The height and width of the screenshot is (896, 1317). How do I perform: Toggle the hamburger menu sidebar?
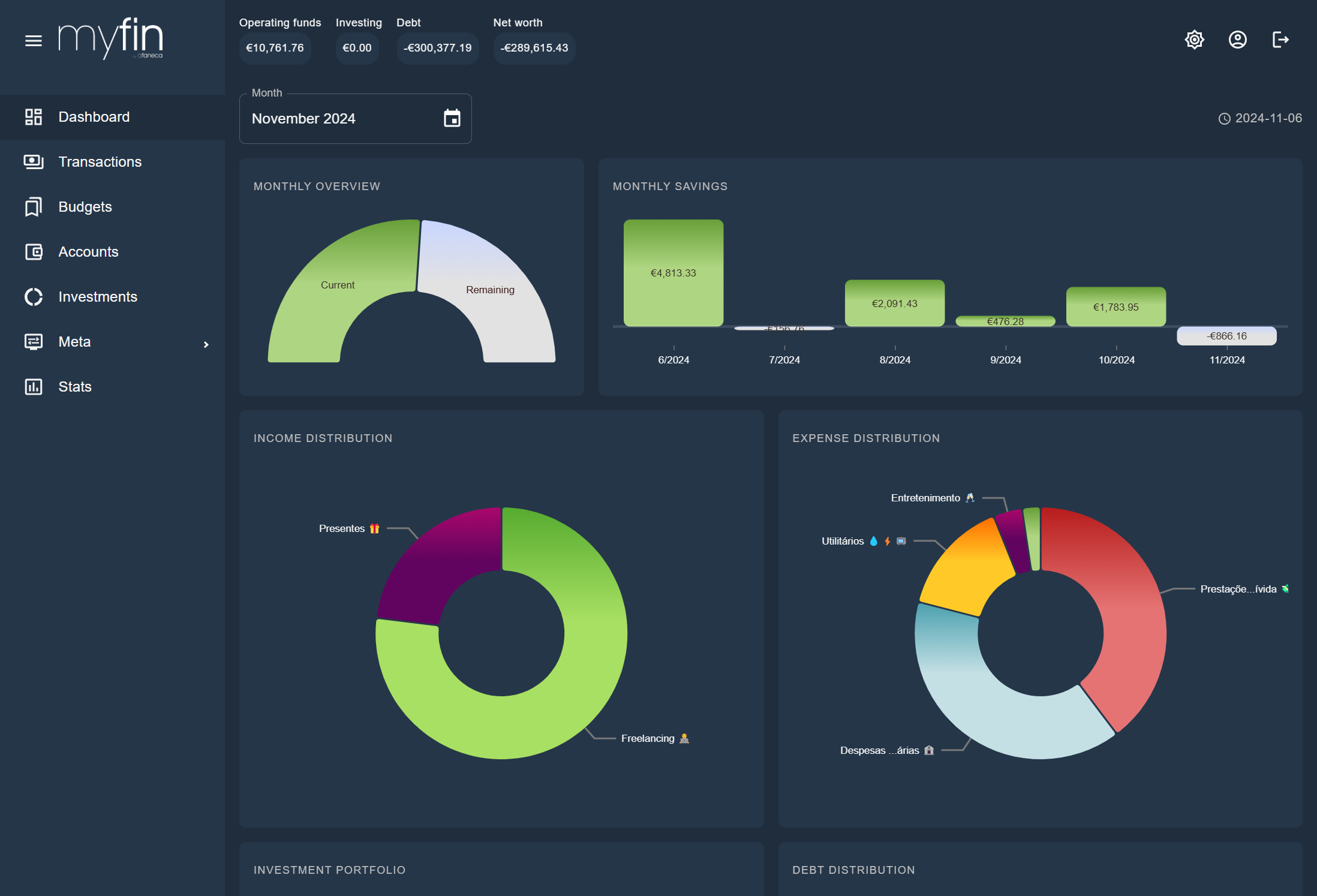[x=34, y=41]
